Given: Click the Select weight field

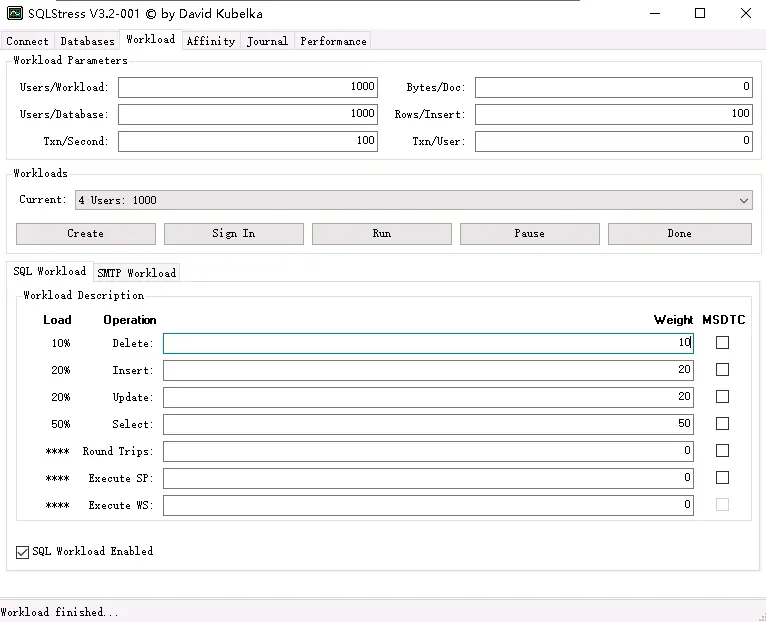Looking at the screenshot, I should click(428, 424).
